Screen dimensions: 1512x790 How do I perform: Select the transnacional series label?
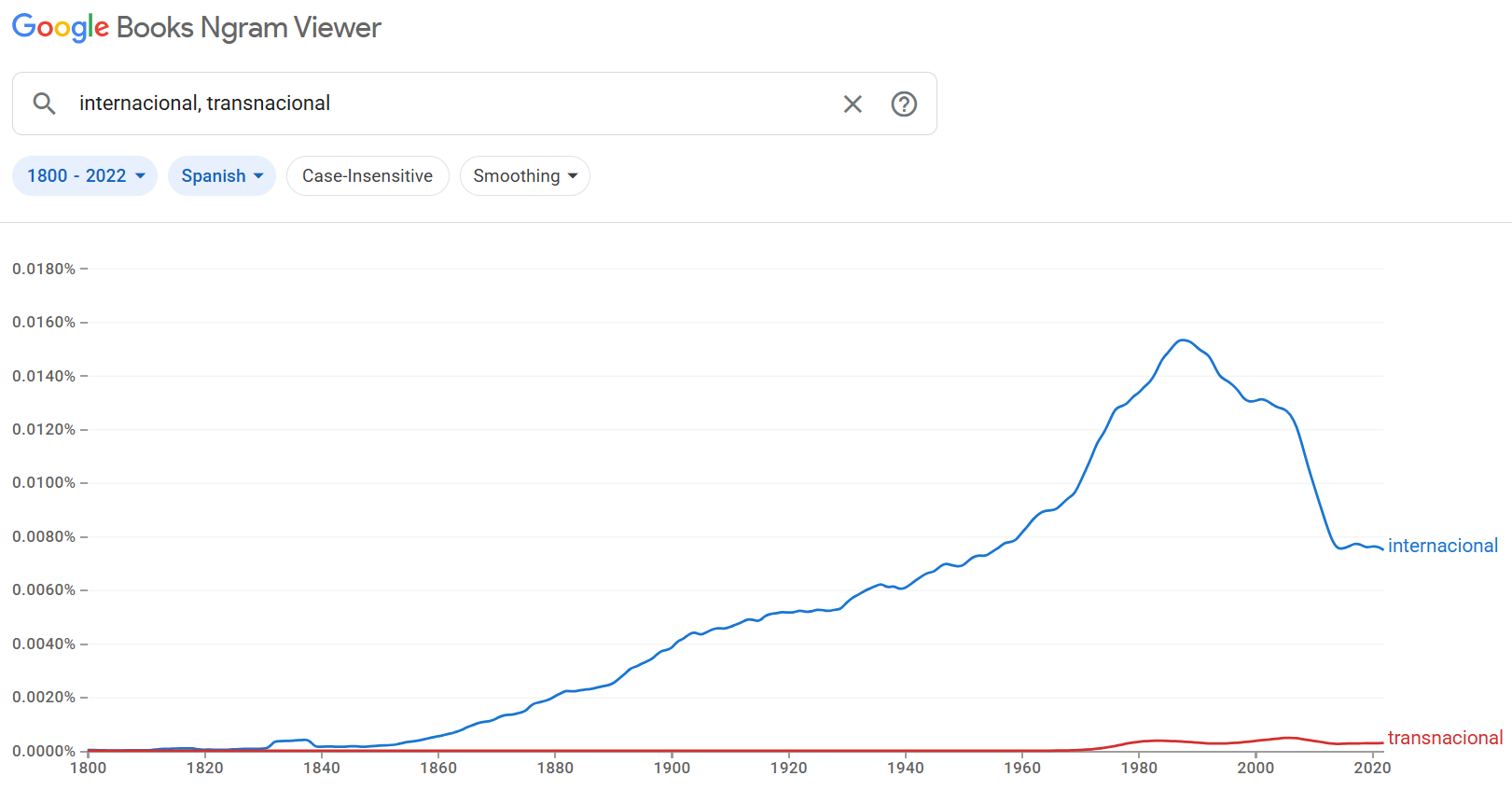(x=1445, y=738)
